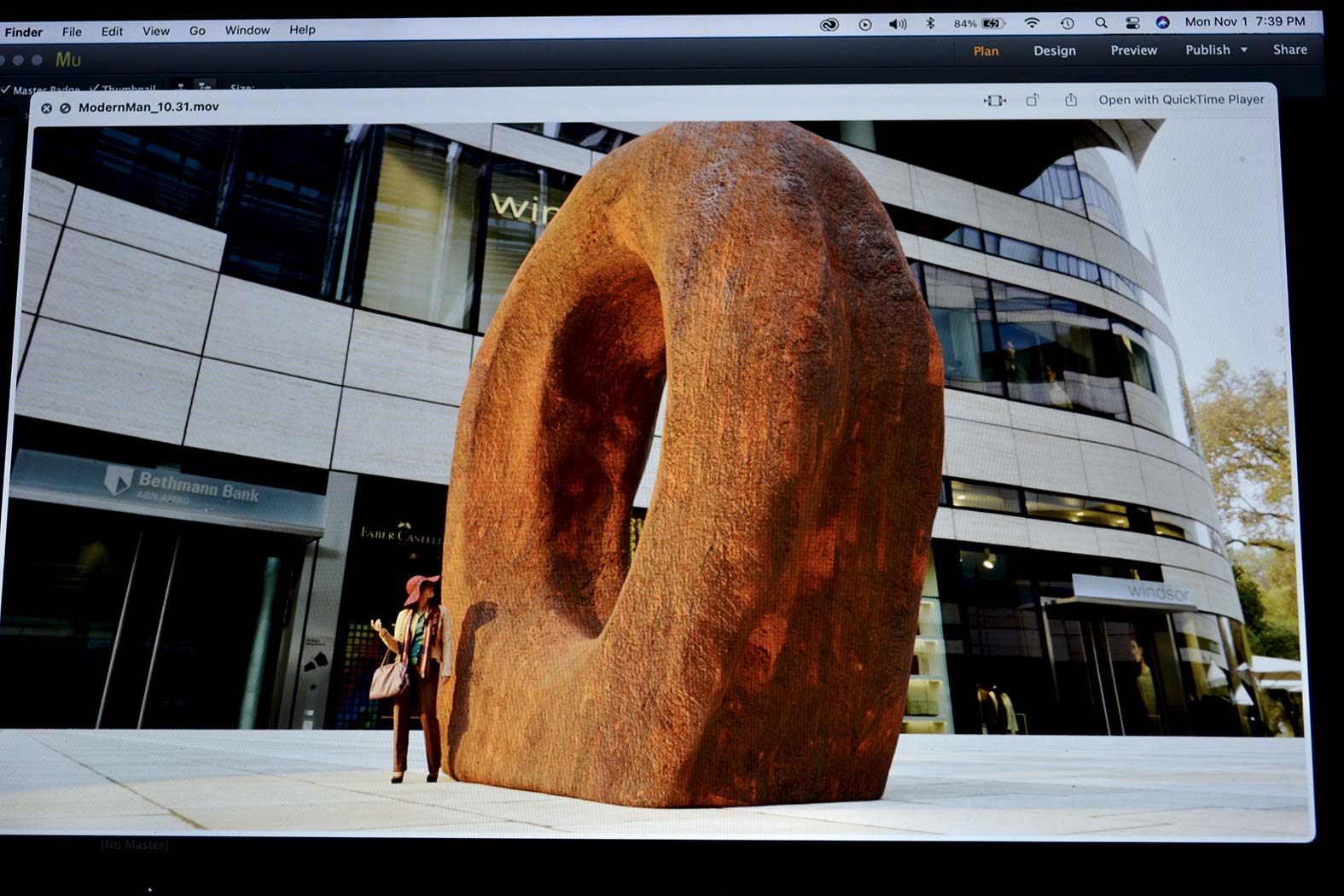This screenshot has width=1344, height=896.
Task: Open Spotlight search magnifier icon
Action: (1101, 23)
